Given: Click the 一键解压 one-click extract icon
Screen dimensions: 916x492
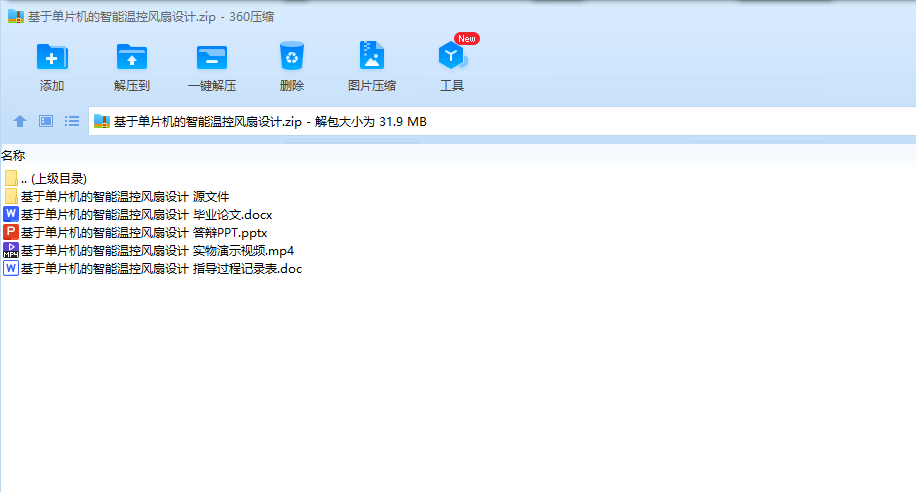Looking at the screenshot, I should pyautogui.click(x=211, y=57).
